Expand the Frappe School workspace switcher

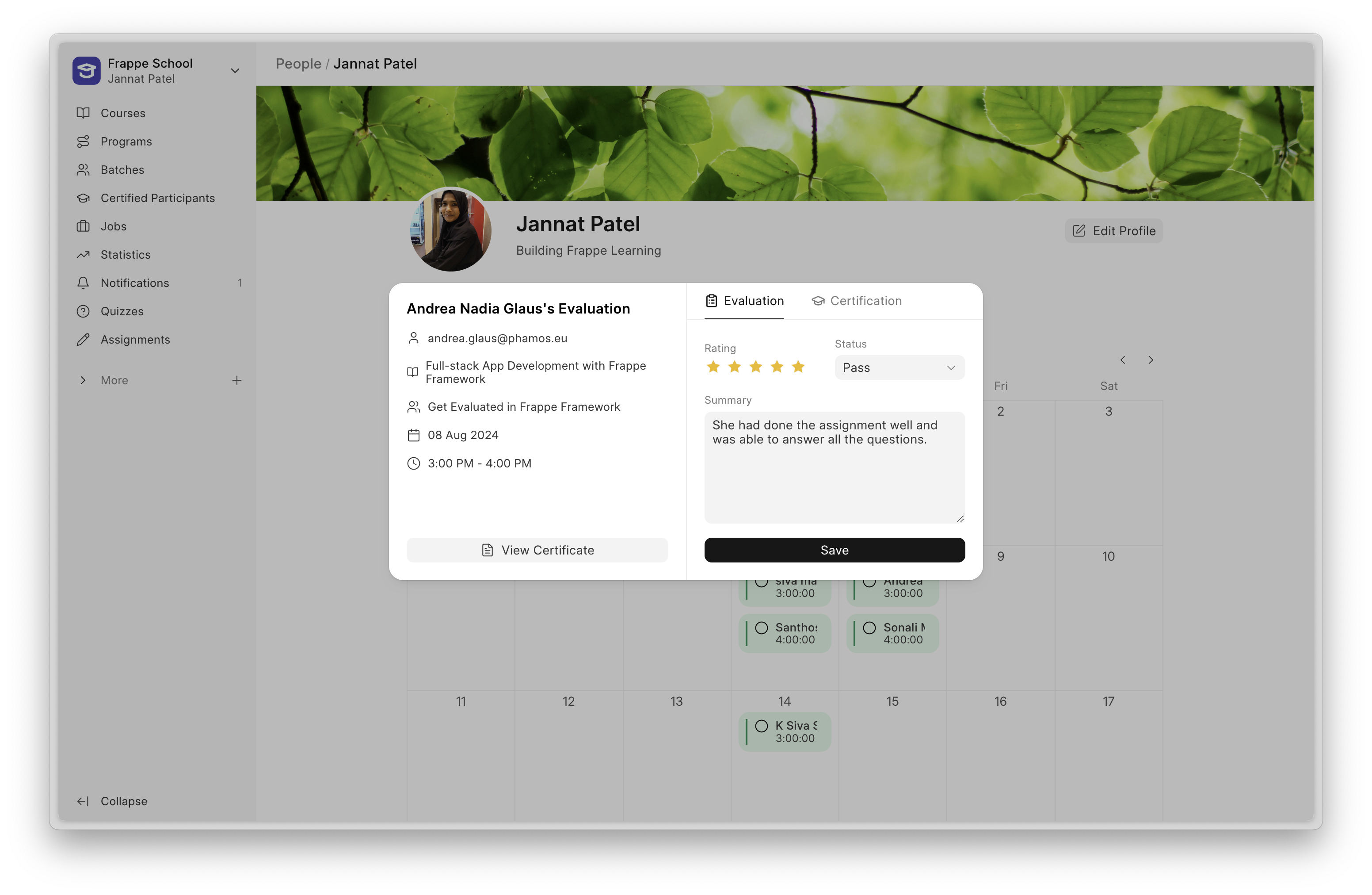(235, 70)
